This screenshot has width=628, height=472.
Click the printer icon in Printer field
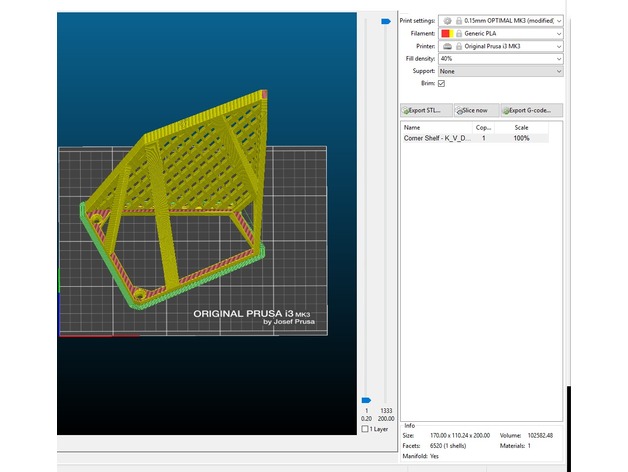[x=447, y=46]
